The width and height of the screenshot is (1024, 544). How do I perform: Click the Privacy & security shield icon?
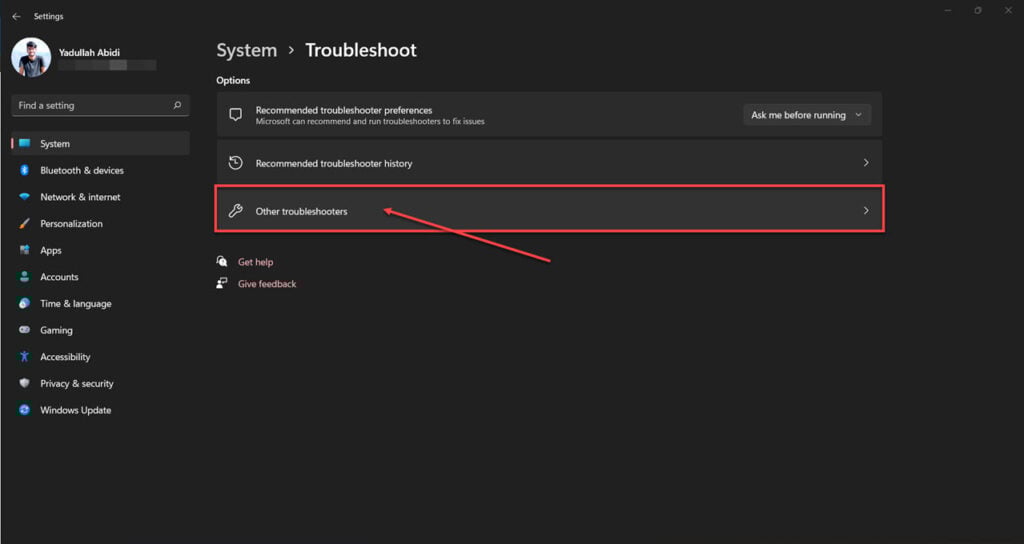(24, 384)
